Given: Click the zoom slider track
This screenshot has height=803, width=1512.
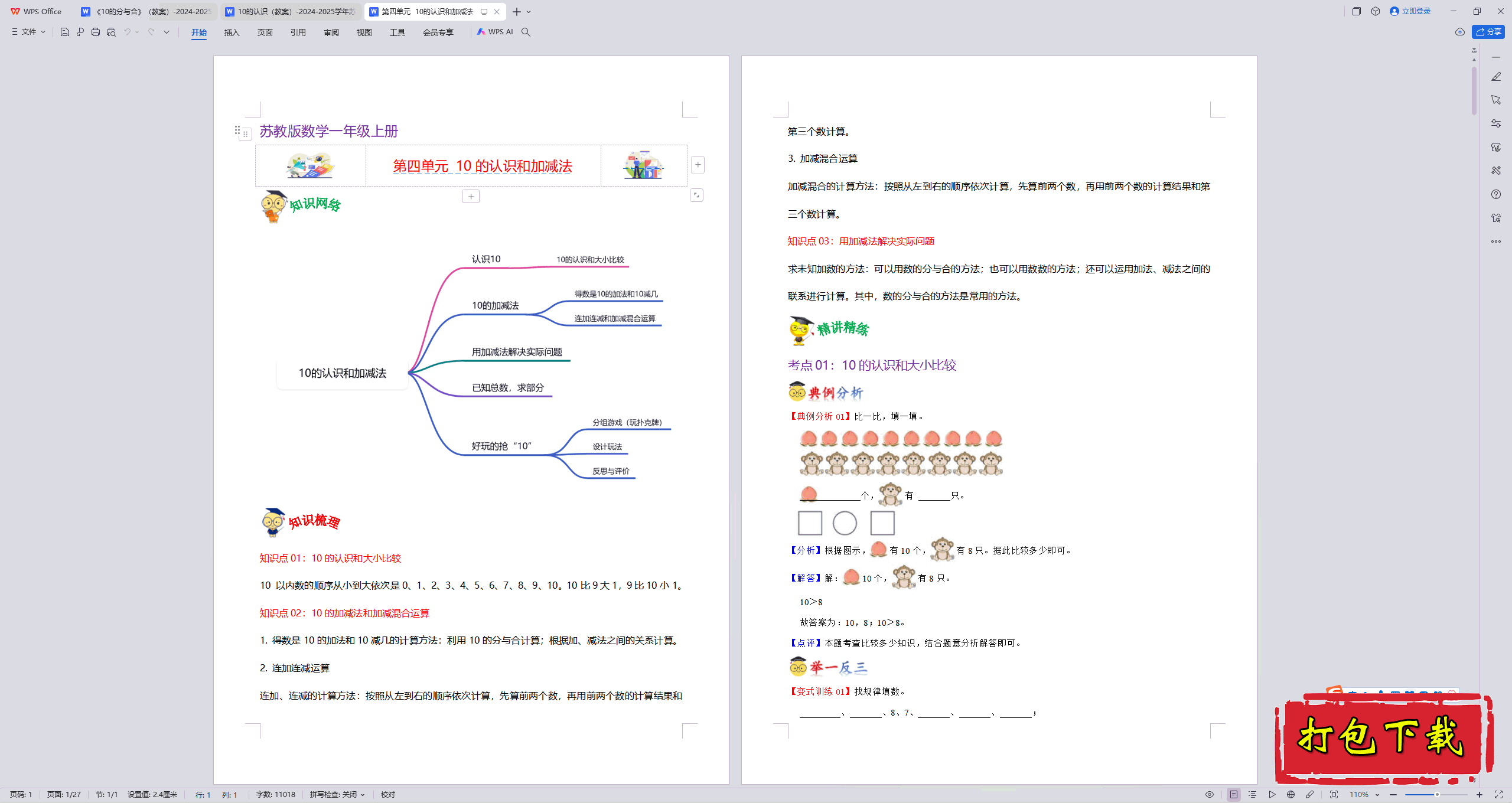Looking at the screenshot, I should tap(1436, 795).
